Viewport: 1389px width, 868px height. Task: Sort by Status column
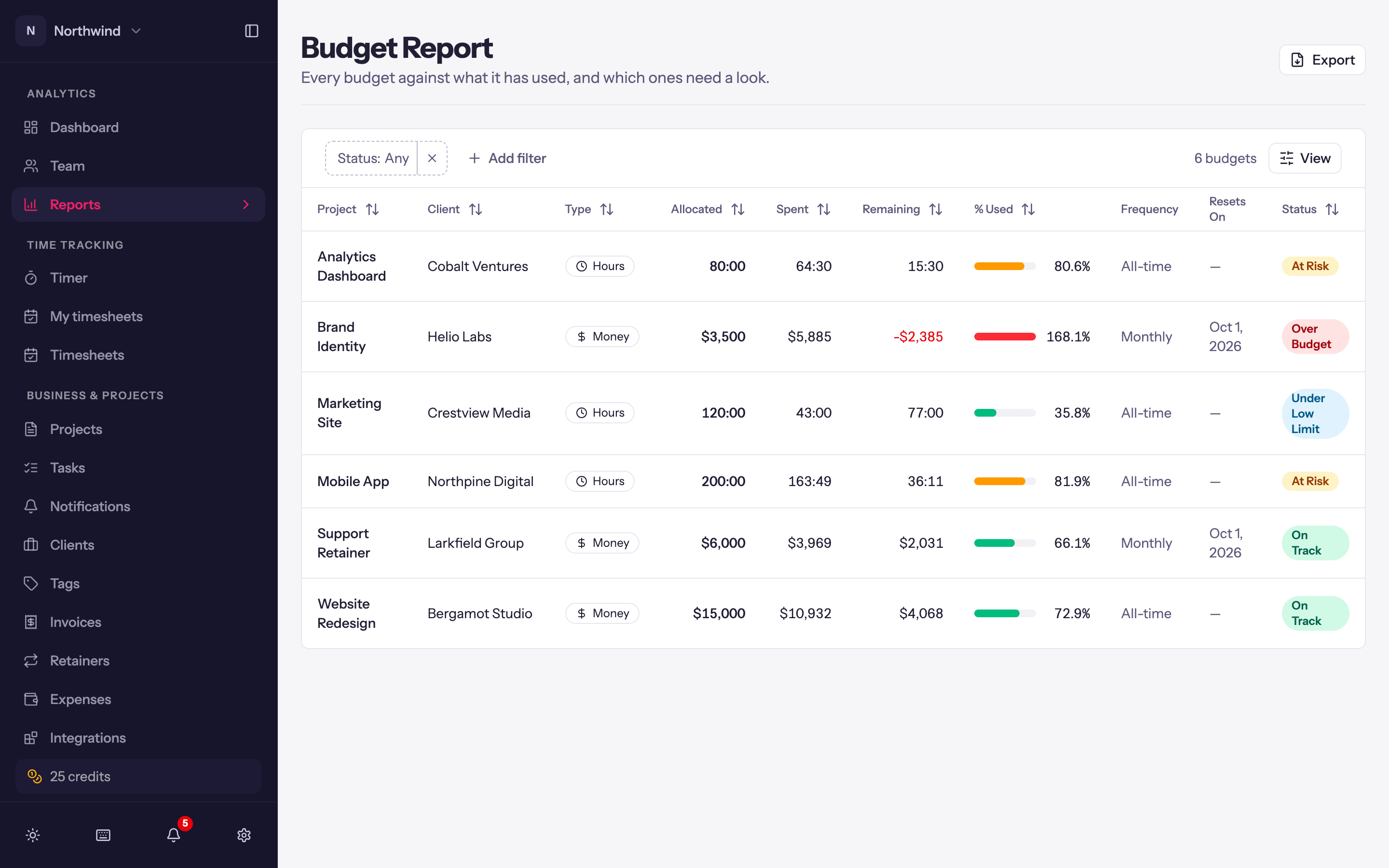tap(1310, 210)
